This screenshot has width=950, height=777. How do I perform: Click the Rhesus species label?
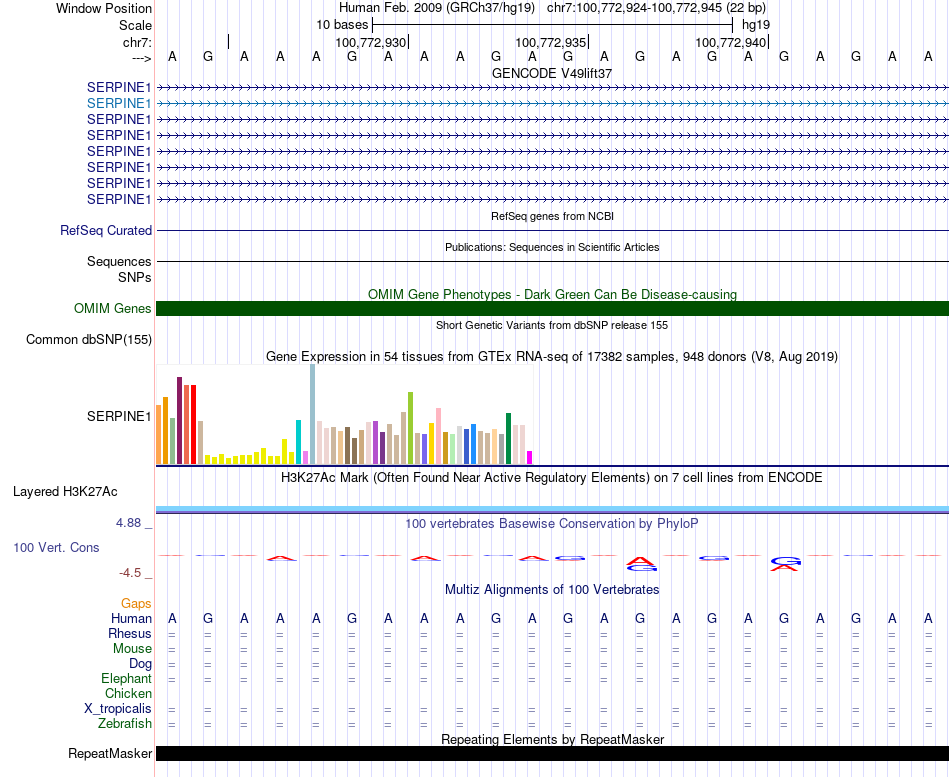[130, 634]
